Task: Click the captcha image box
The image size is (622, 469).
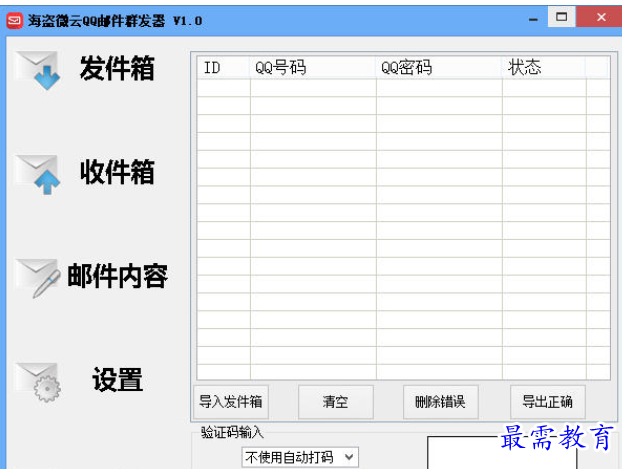Action: tap(502, 453)
